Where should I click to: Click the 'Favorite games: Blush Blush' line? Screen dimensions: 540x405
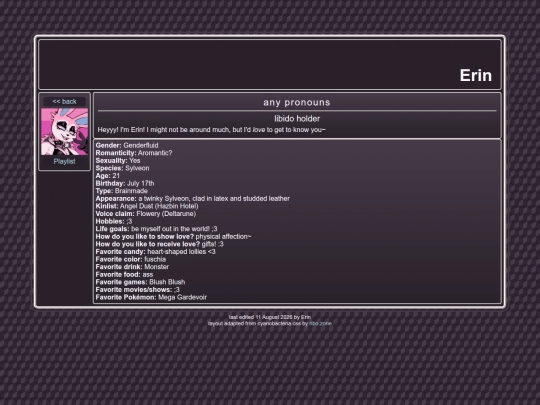click(140, 282)
